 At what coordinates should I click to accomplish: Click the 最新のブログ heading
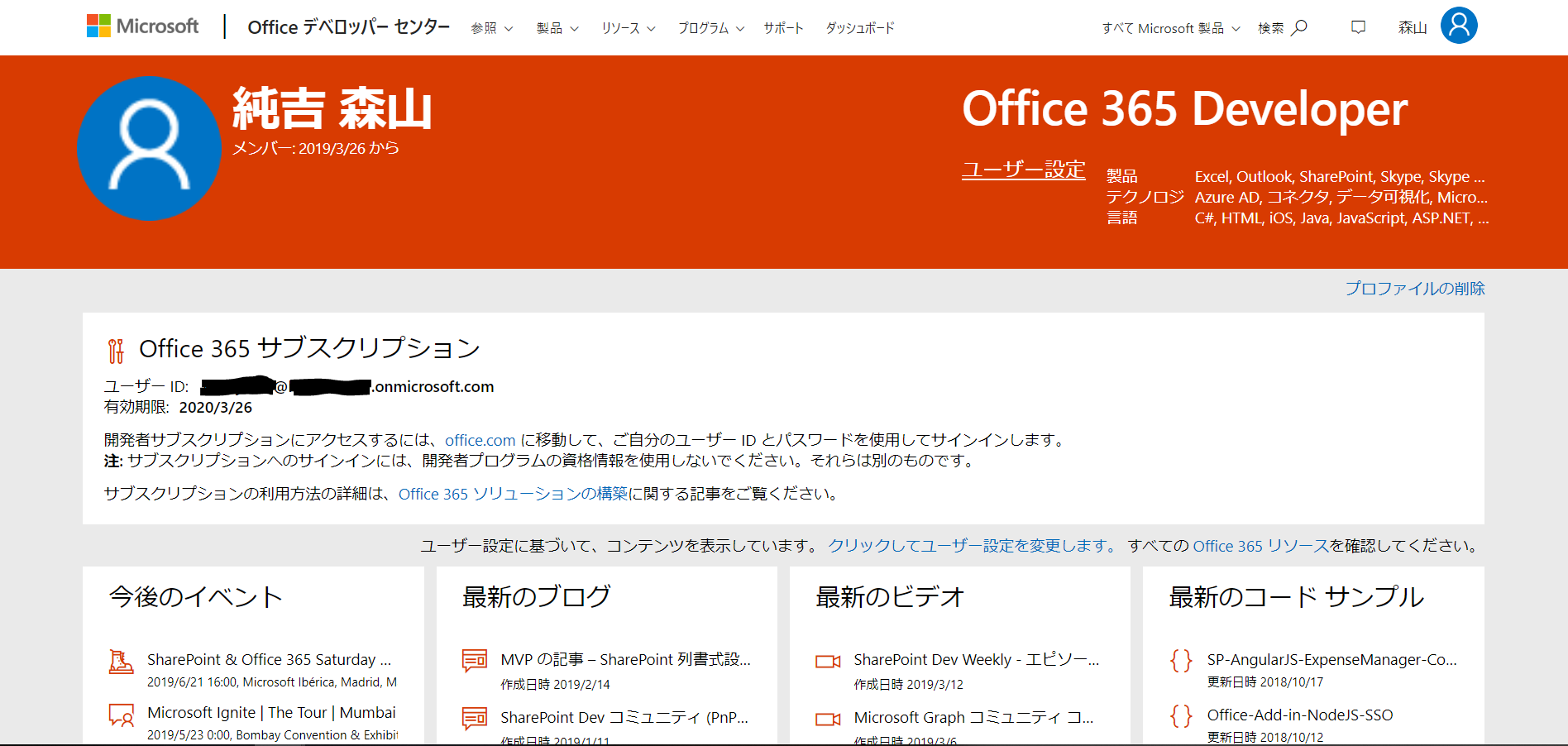(x=537, y=597)
